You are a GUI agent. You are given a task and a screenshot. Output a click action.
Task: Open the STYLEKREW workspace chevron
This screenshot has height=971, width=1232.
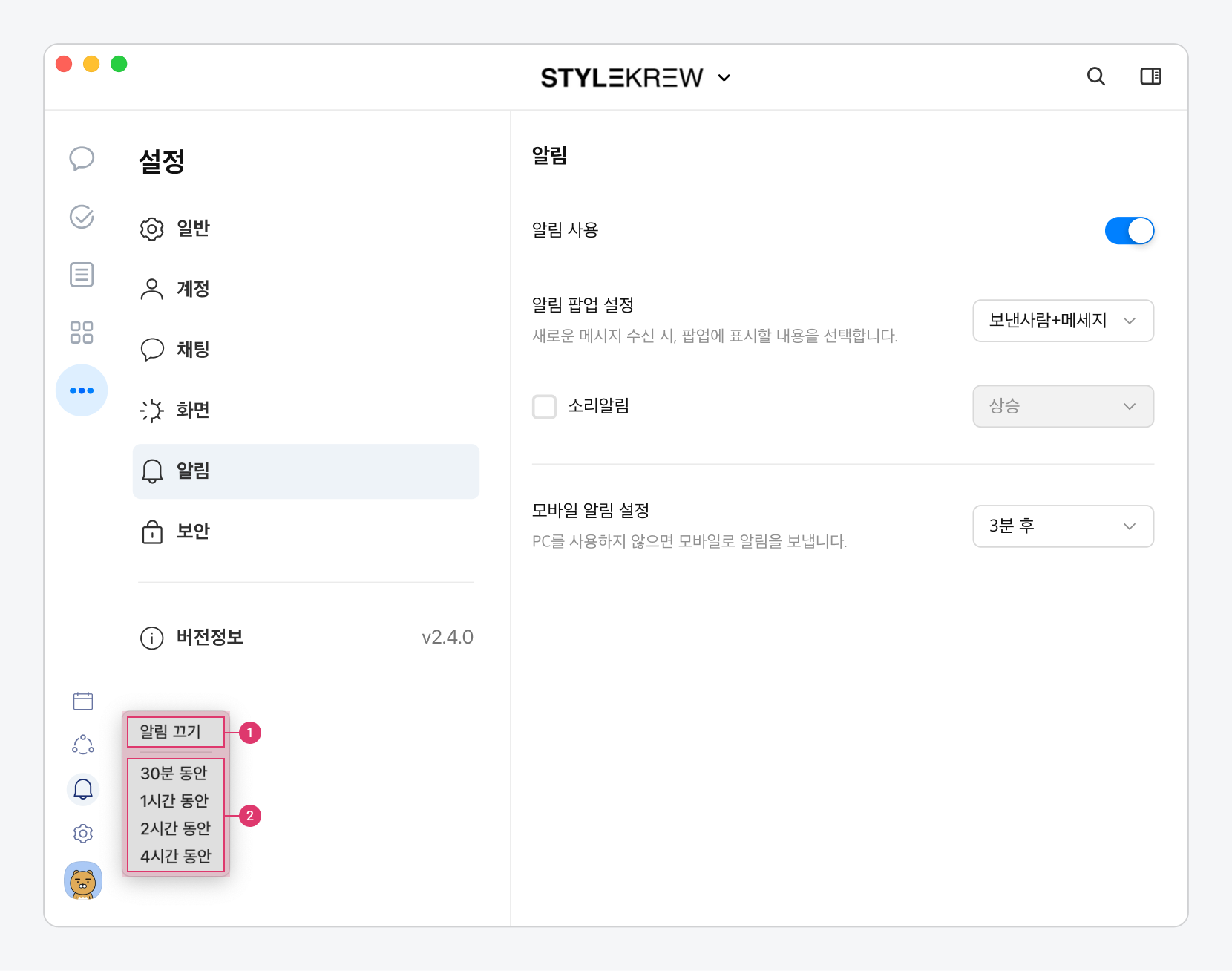point(724,78)
